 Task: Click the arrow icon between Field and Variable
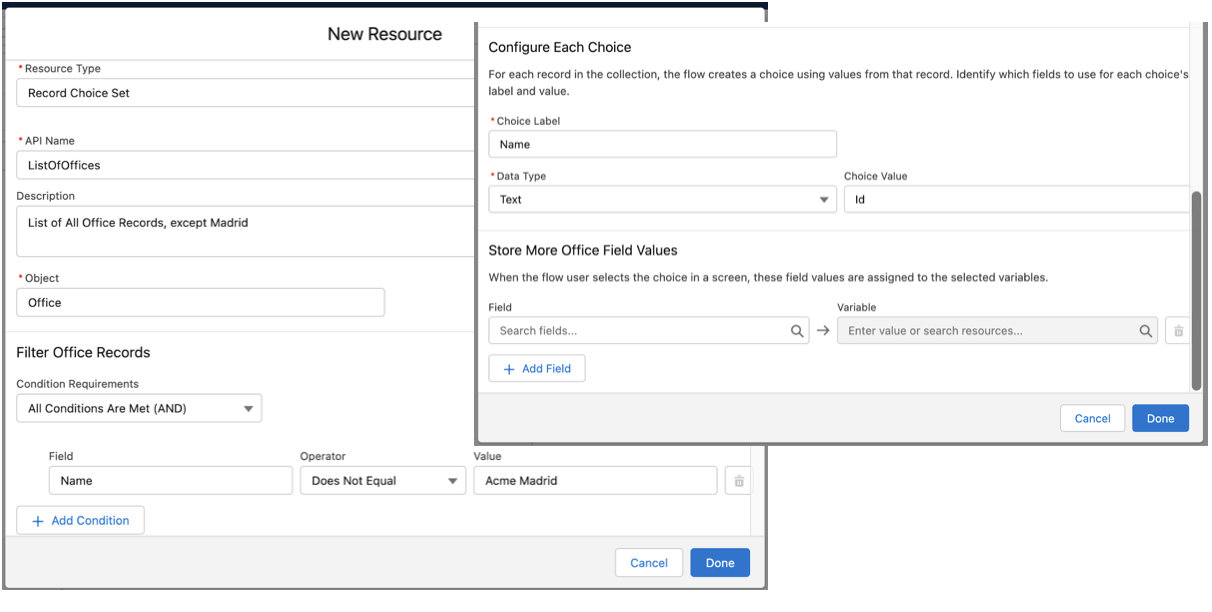pos(822,330)
